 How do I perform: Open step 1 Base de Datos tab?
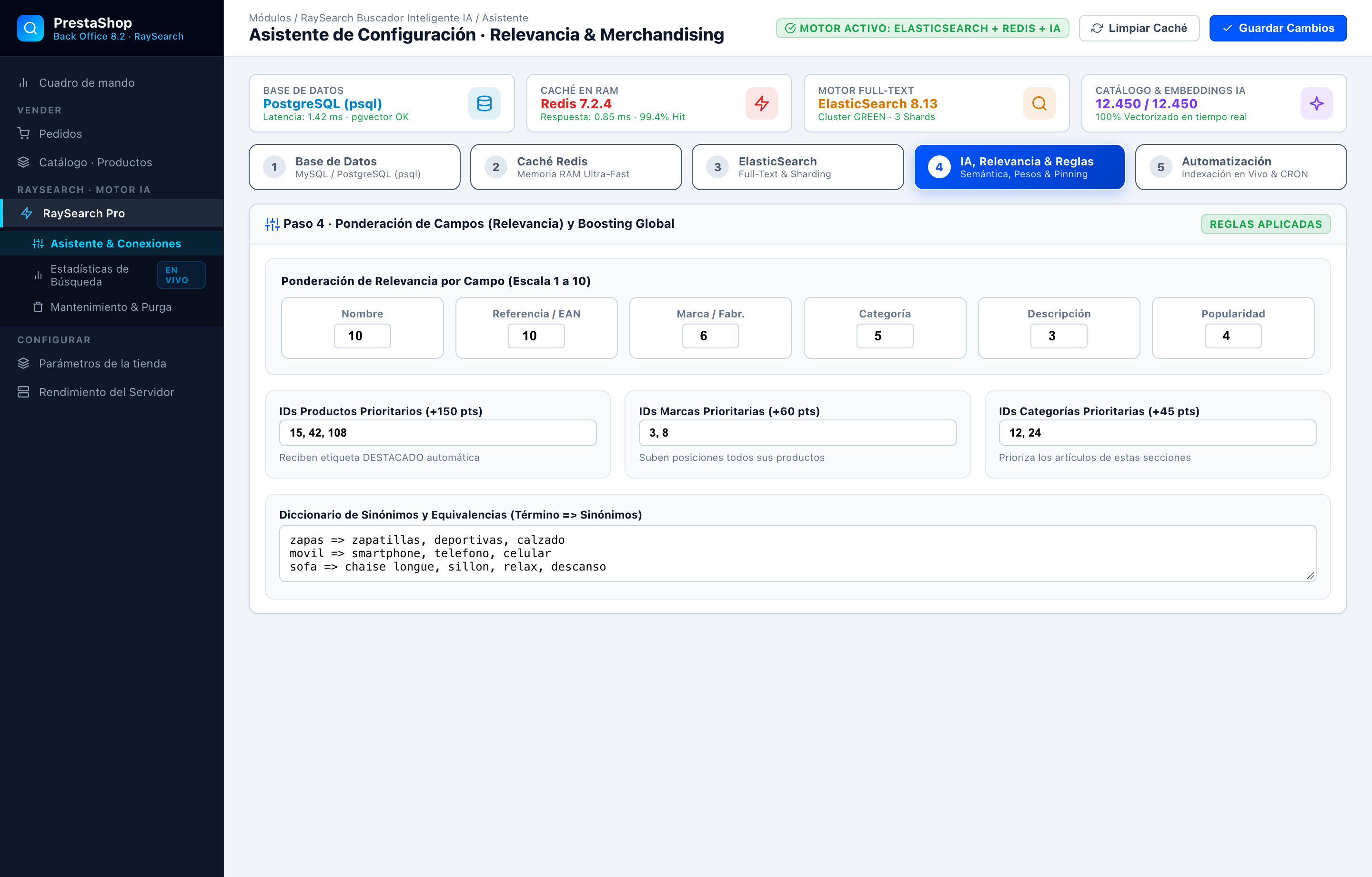pos(354,167)
